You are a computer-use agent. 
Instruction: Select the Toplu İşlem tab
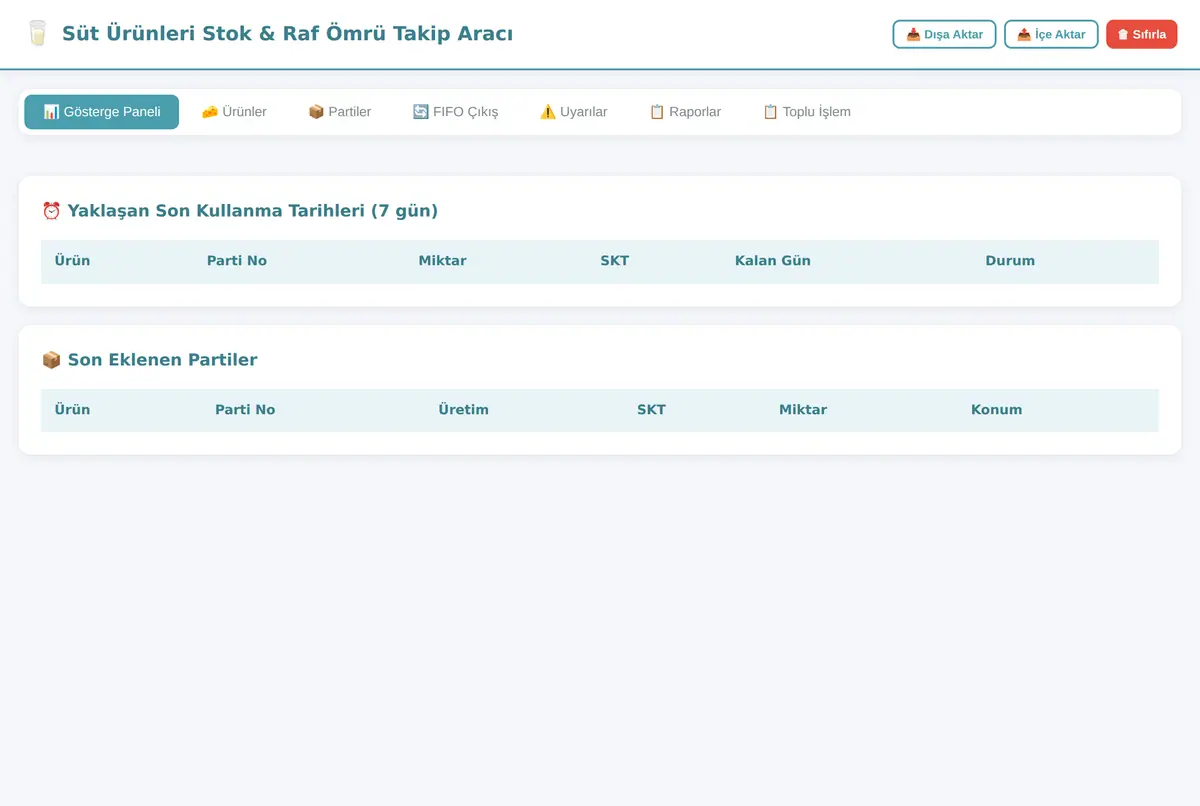tap(806, 112)
